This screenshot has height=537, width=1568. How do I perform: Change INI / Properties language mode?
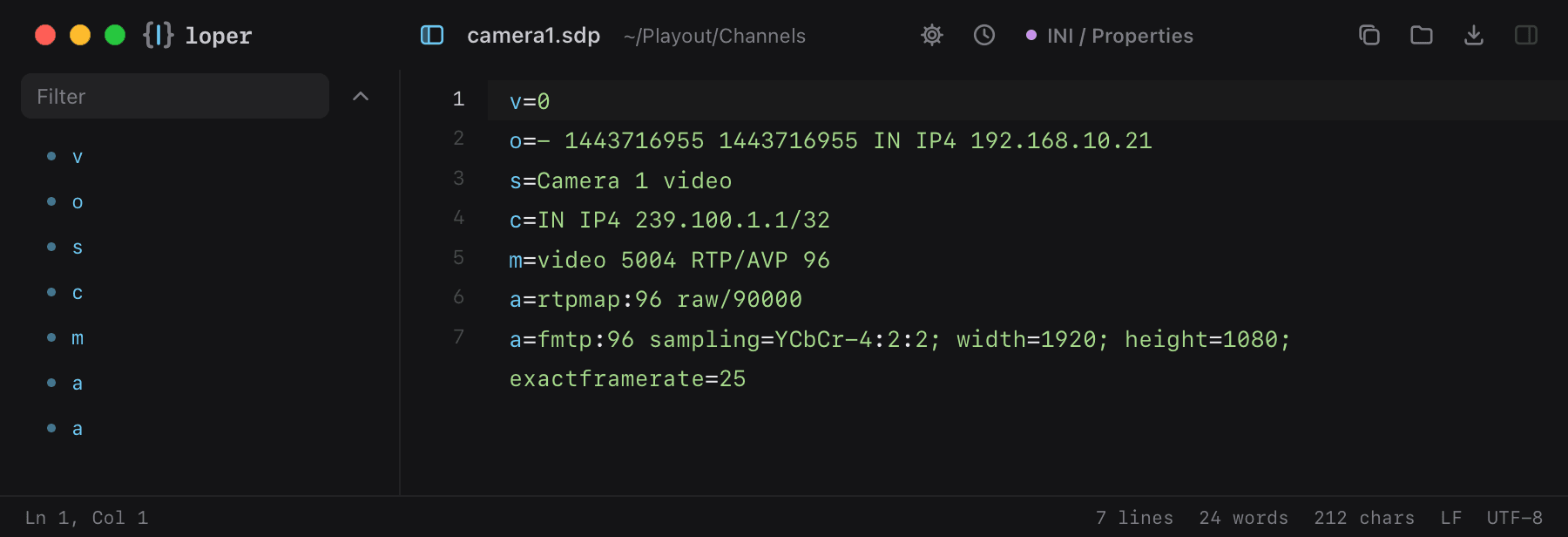tap(1110, 36)
